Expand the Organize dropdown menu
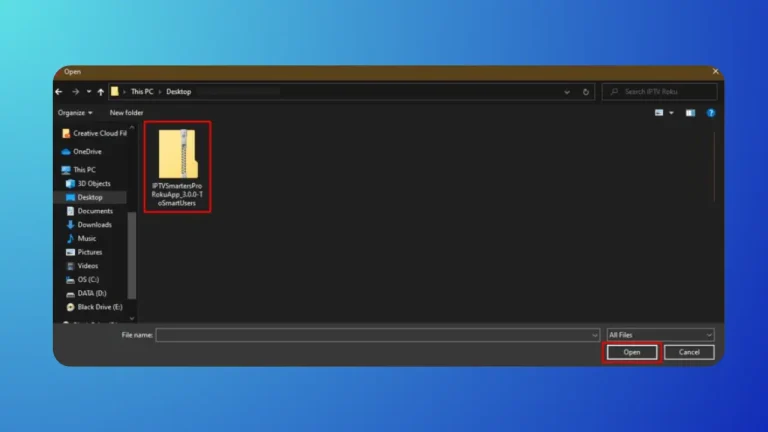Image resolution: width=768 pixels, height=432 pixels. [75, 113]
